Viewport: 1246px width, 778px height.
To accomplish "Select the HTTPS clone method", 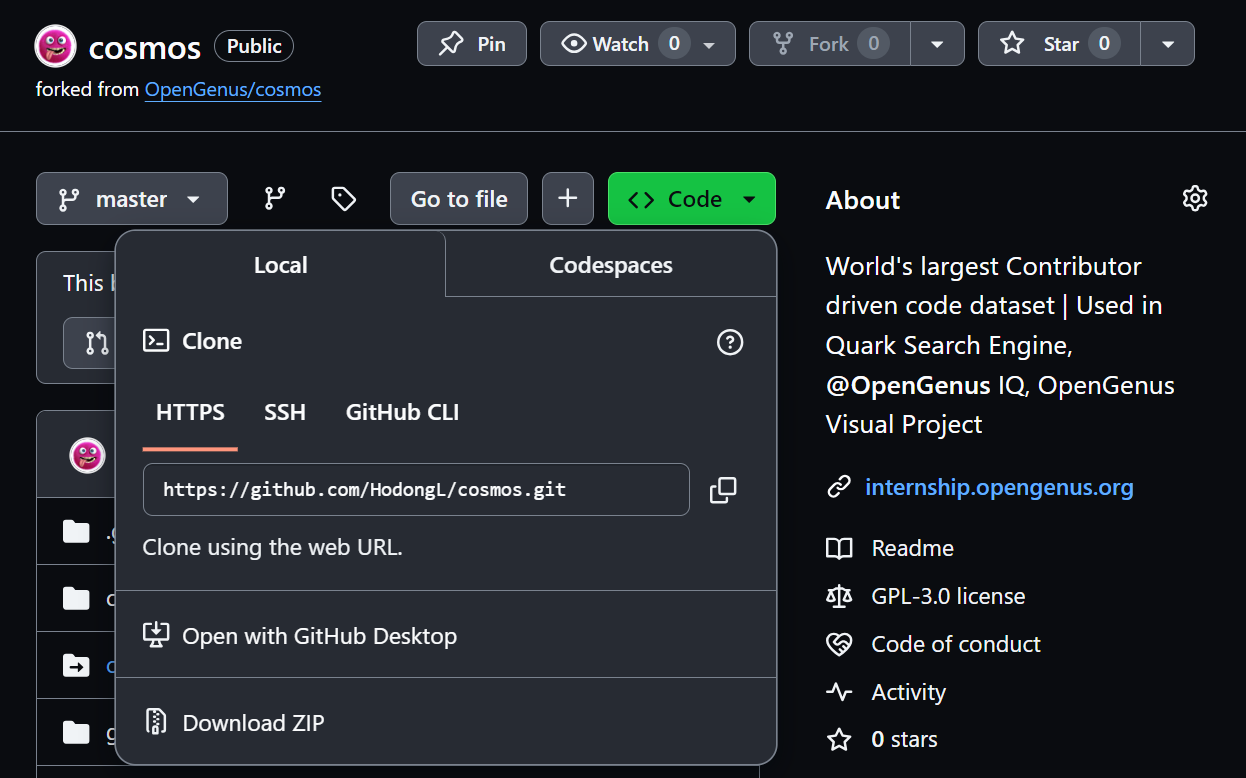I will tap(190, 412).
